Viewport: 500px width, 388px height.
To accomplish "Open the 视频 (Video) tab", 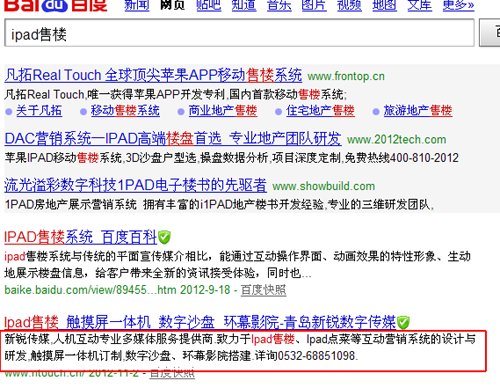I will pos(349,5).
